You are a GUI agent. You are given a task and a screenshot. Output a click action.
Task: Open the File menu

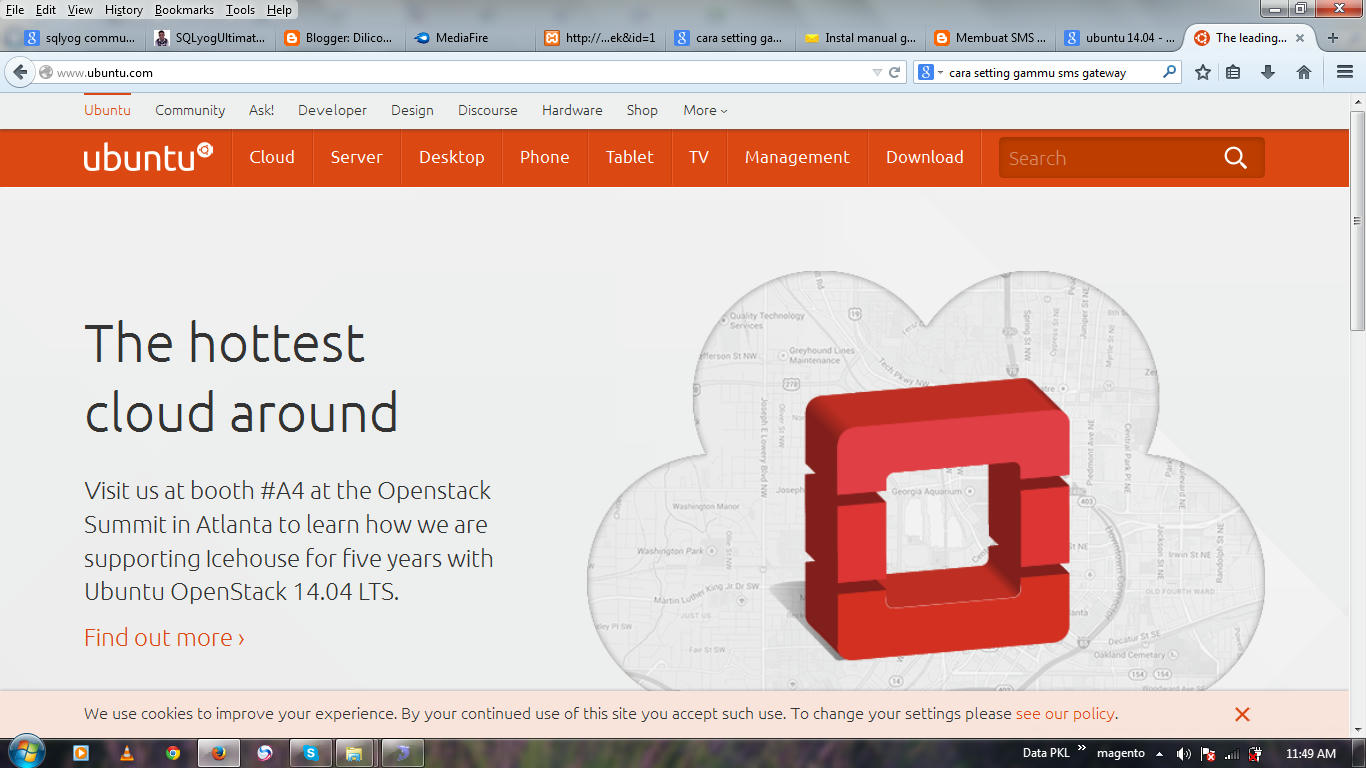pos(15,10)
